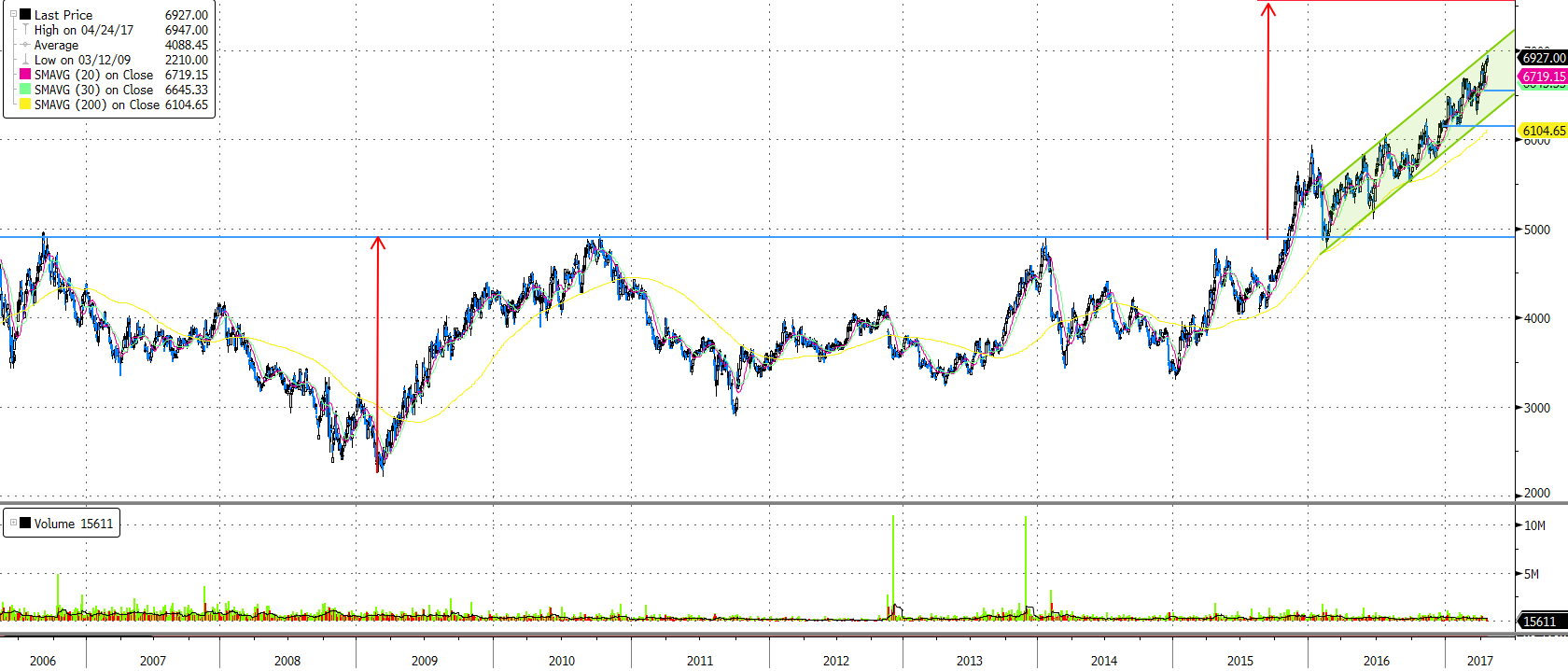Click the 2014 year label on time axis
This screenshot has height=671, width=1568.
click(x=1104, y=661)
